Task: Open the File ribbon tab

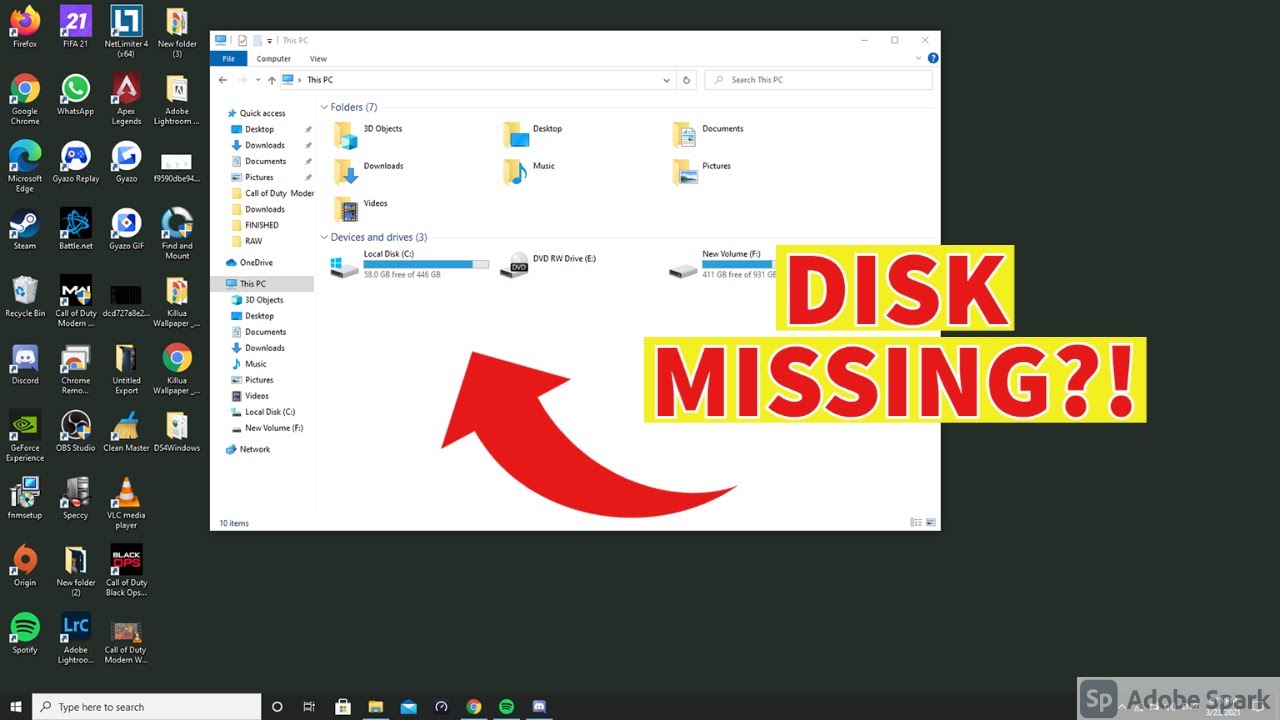Action: click(228, 59)
